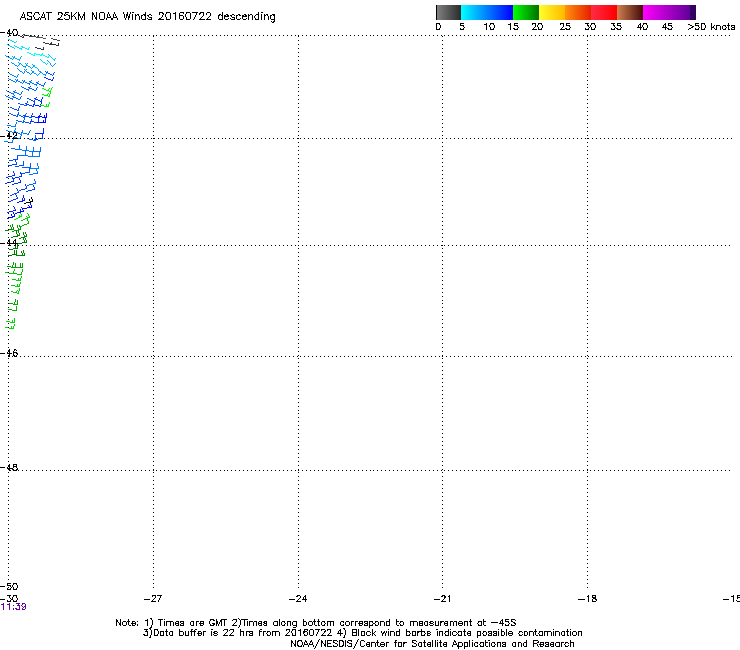Click the '>50 knots' legend label

click(711, 27)
